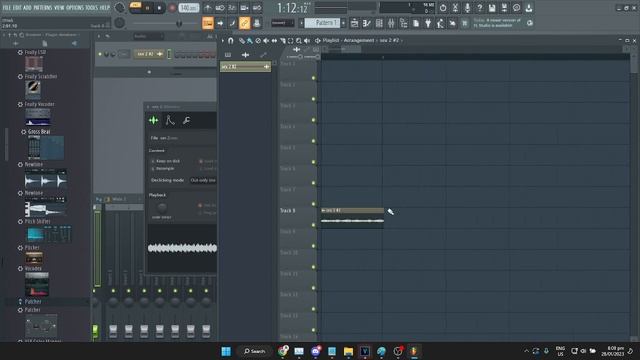Click the tempo 140 field

[189, 8]
